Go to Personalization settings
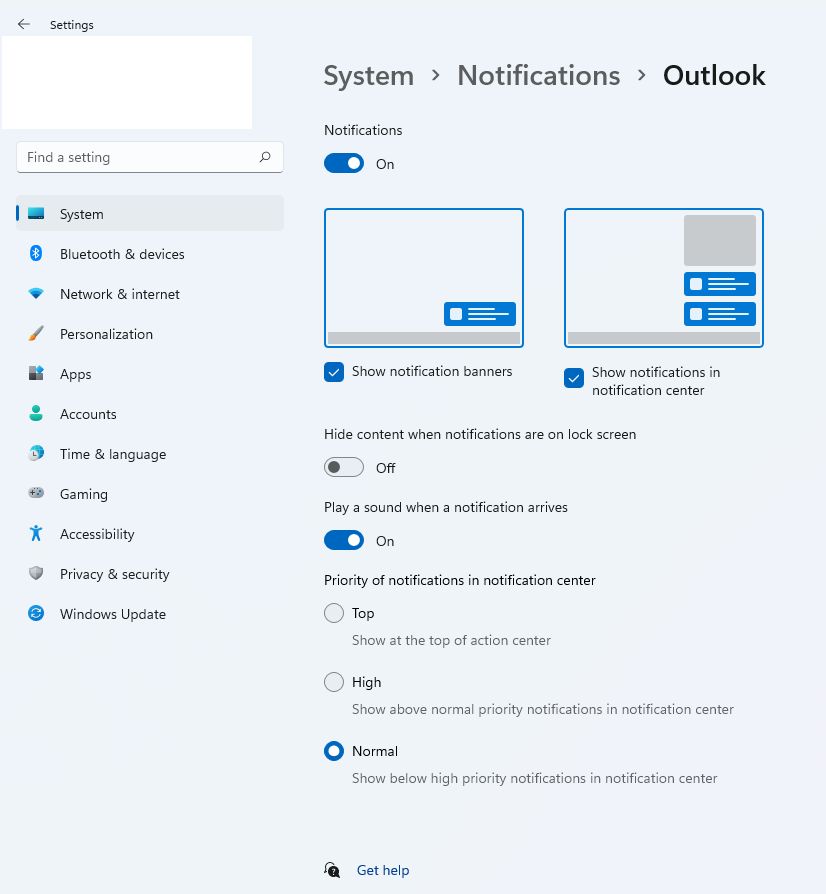 click(150, 334)
